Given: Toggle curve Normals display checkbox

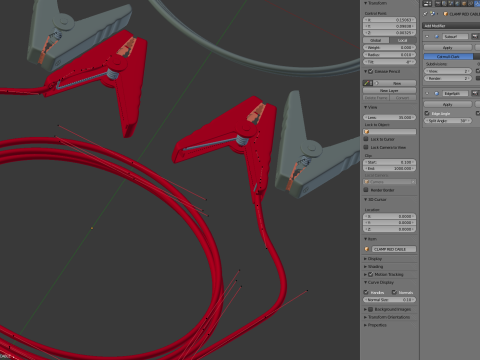Looking at the screenshot, I should coord(394,292).
